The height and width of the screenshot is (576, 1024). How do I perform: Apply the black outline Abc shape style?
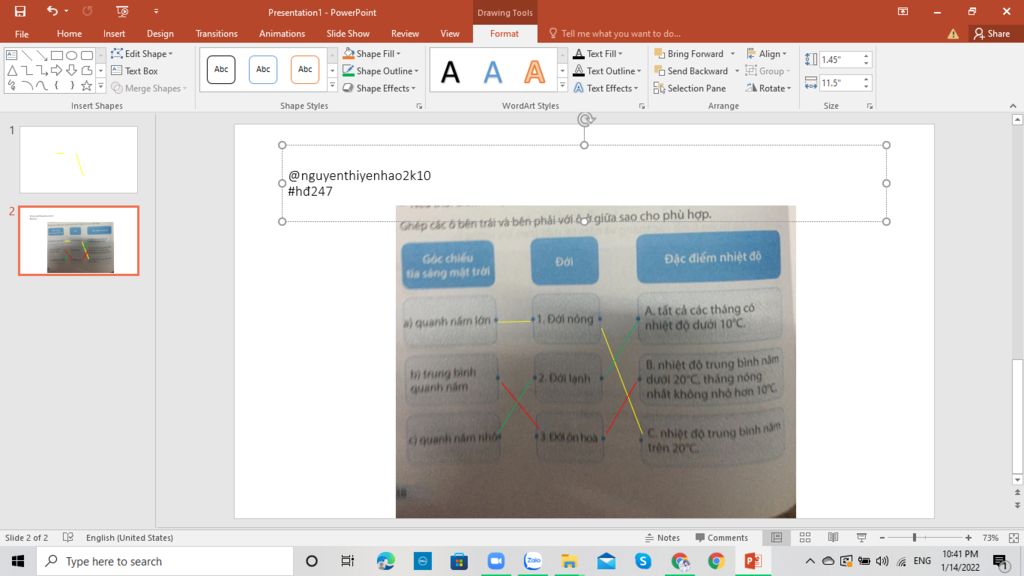[x=221, y=69]
